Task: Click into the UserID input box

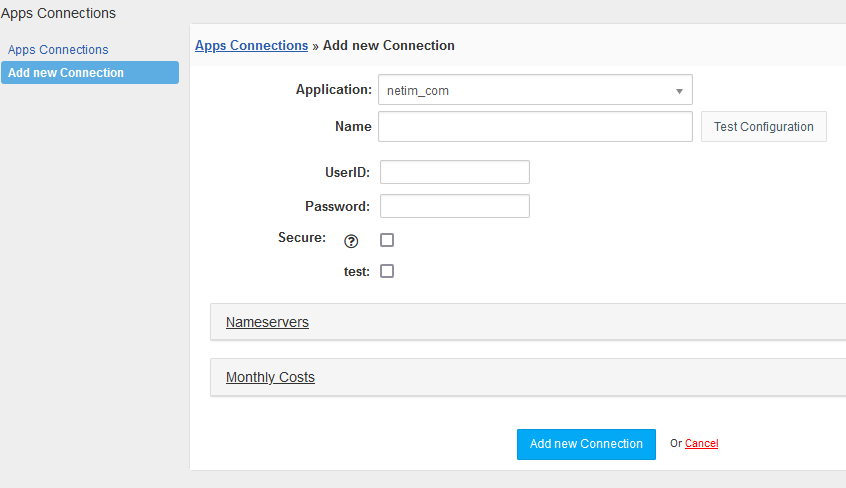Action: point(455,172)
